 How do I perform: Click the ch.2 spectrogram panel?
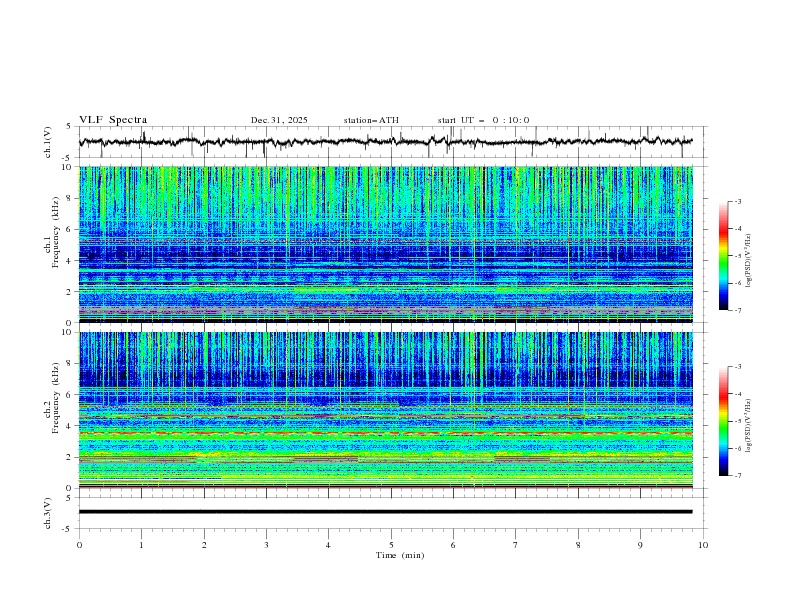click(x=386, y=410)
